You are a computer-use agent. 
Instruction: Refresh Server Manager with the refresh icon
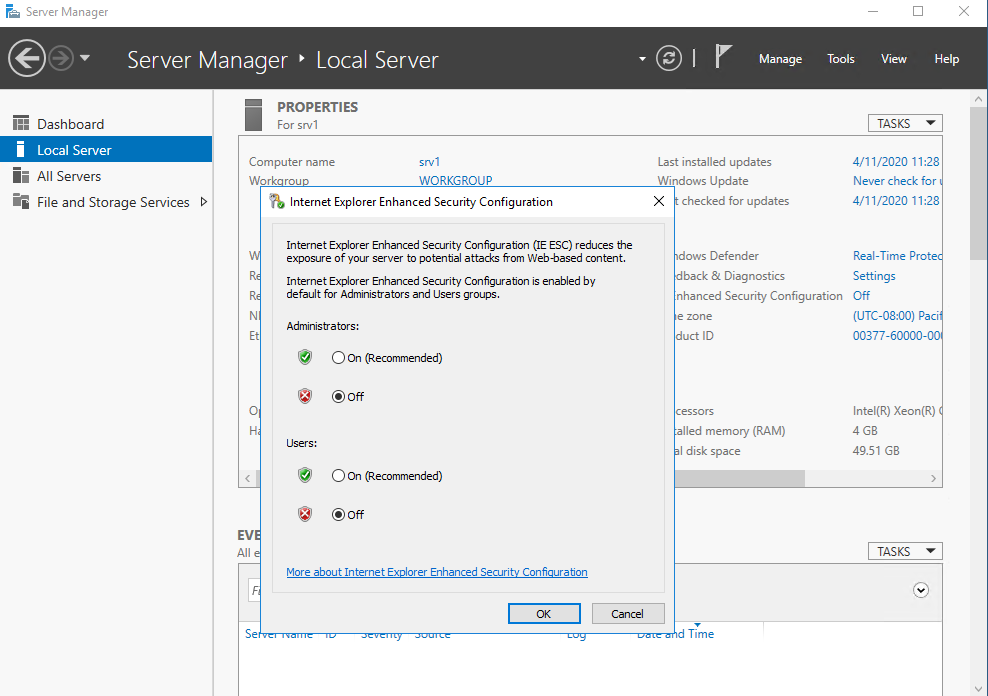pyautogui.click(x=669, y=59)
